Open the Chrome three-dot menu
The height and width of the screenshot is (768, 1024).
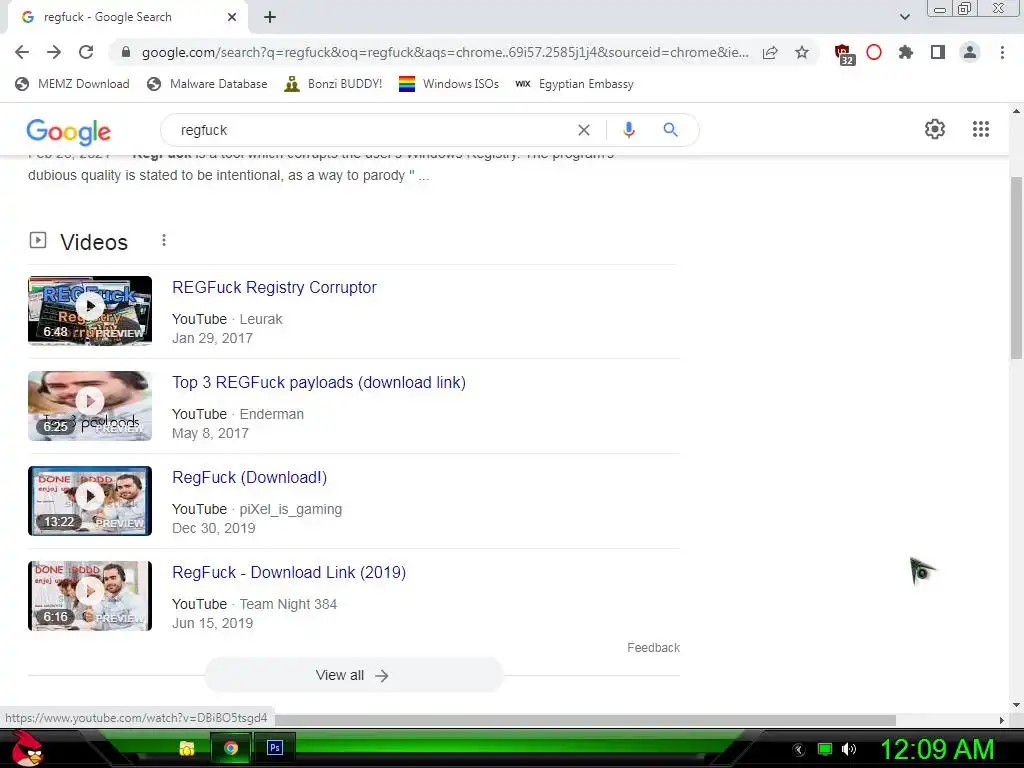(1002, 52)
